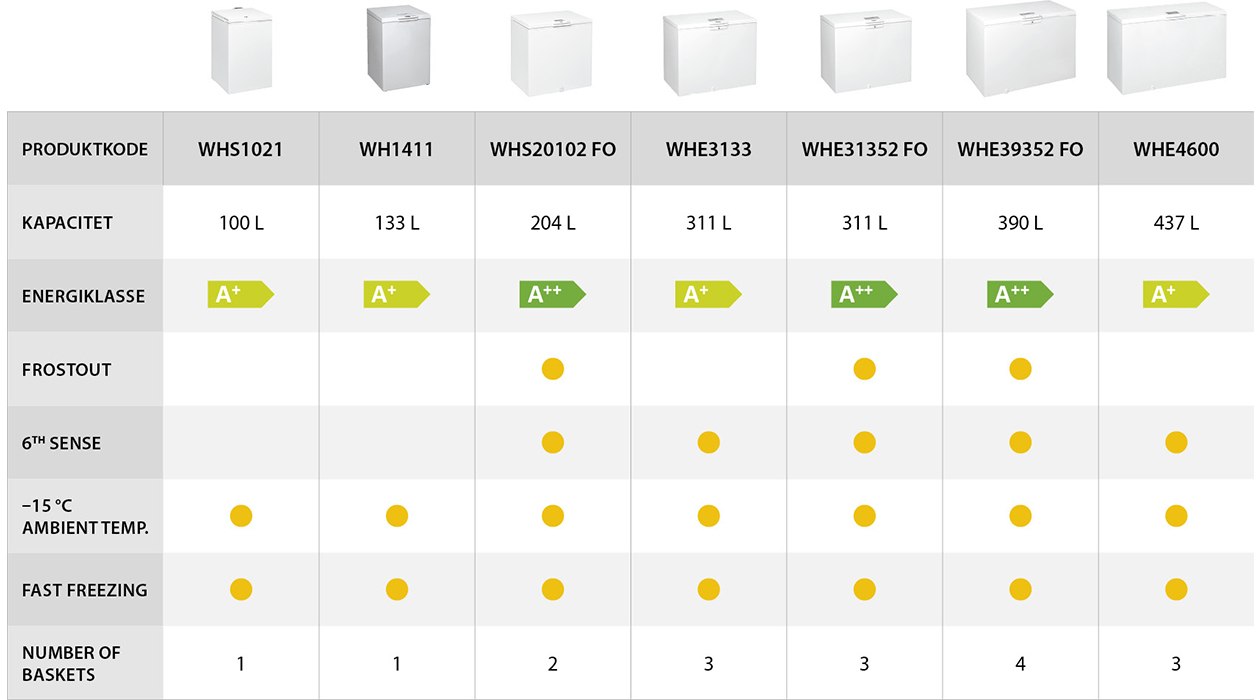Viewport: 1260px width, 700px height.
Task: Select the WHE4600 product code header
Action: point(1176,150)
